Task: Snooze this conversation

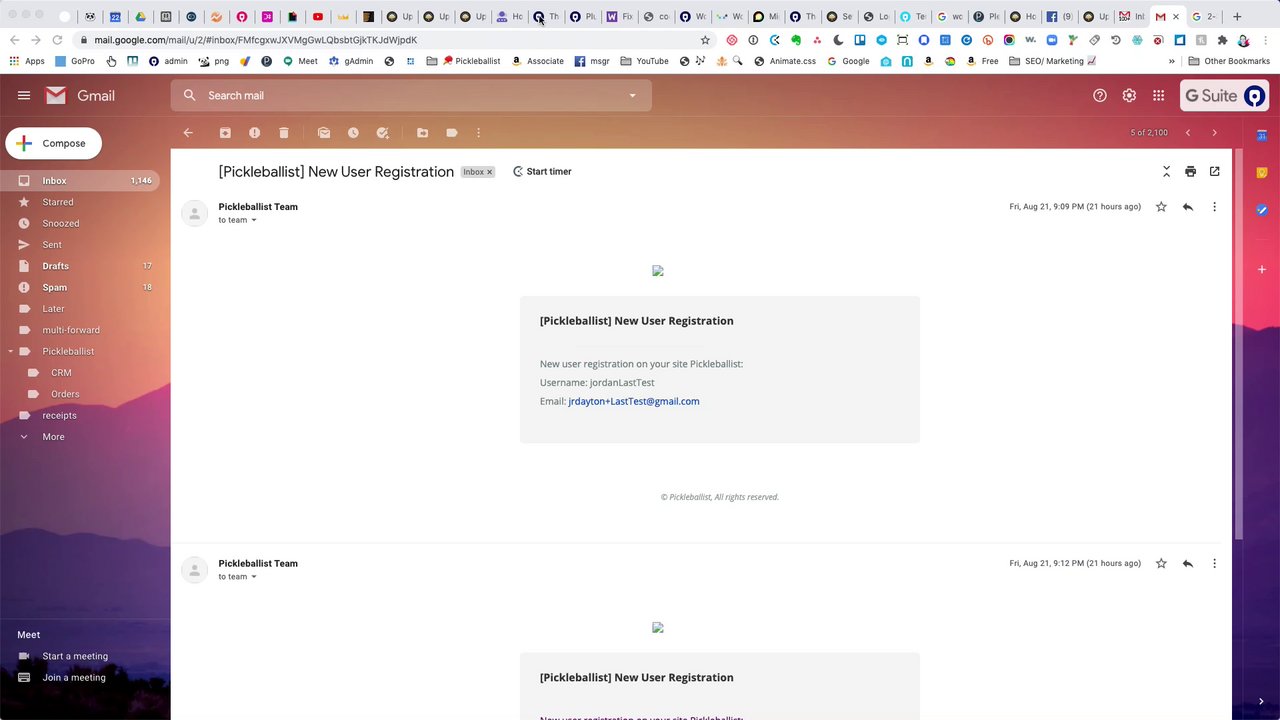Action: [353, 133]
